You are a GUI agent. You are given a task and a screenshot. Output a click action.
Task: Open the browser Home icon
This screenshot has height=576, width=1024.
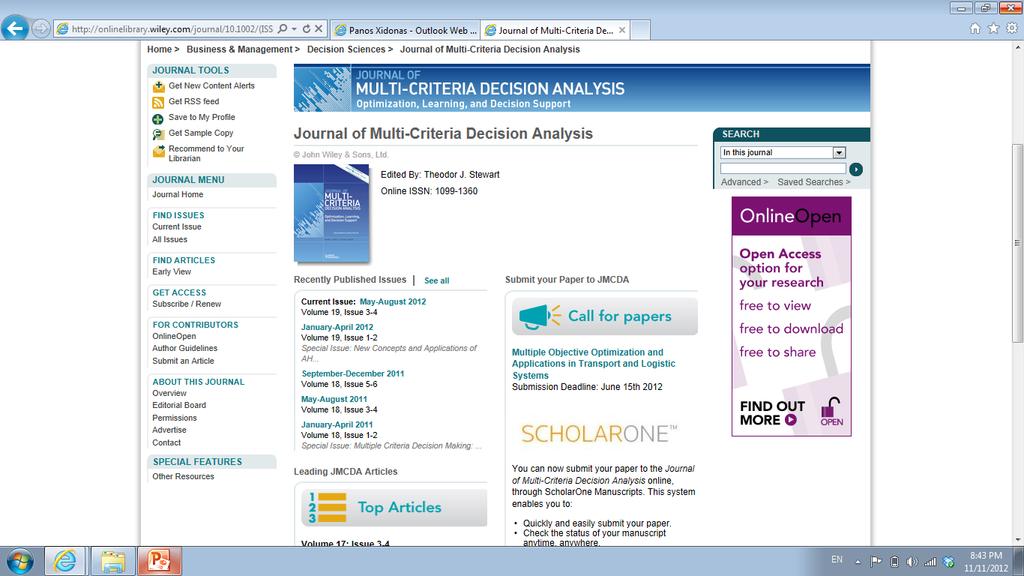click(x=975, y=28)
